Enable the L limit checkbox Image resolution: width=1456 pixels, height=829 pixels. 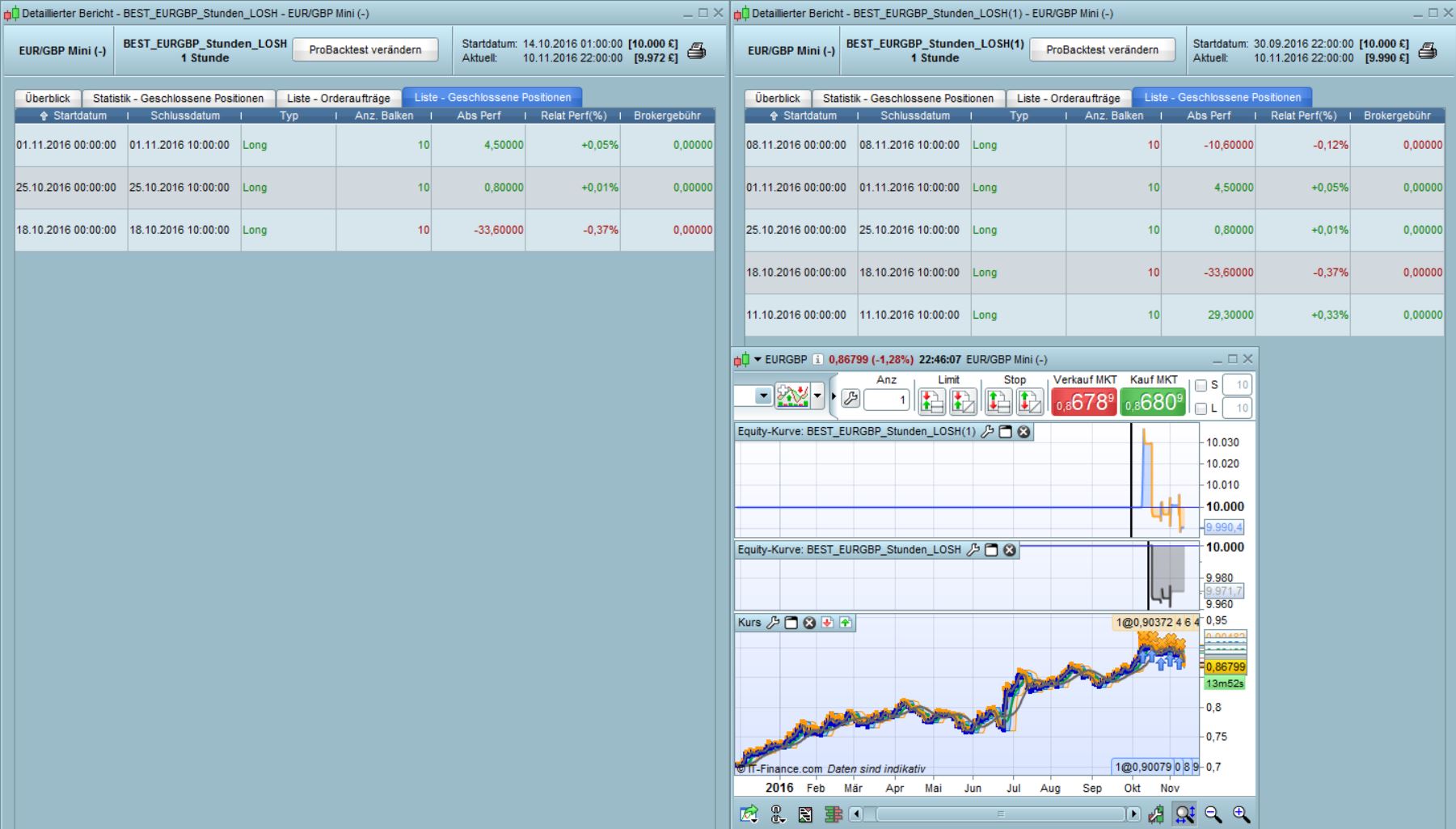point(1201,408)
